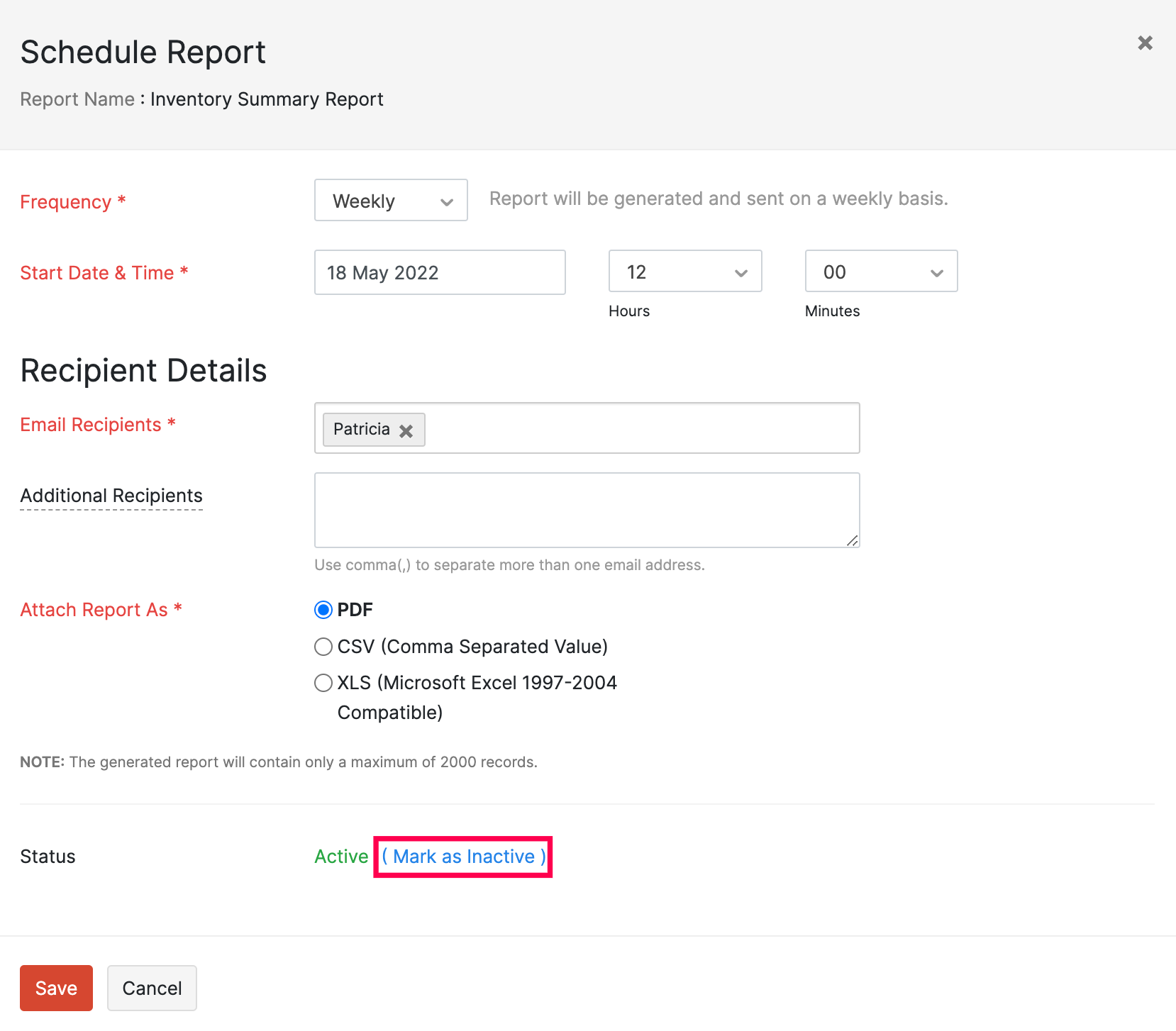Mark the schedule as Inactive
This screenshot has width=1176, height=1031.
click(462, 857)
